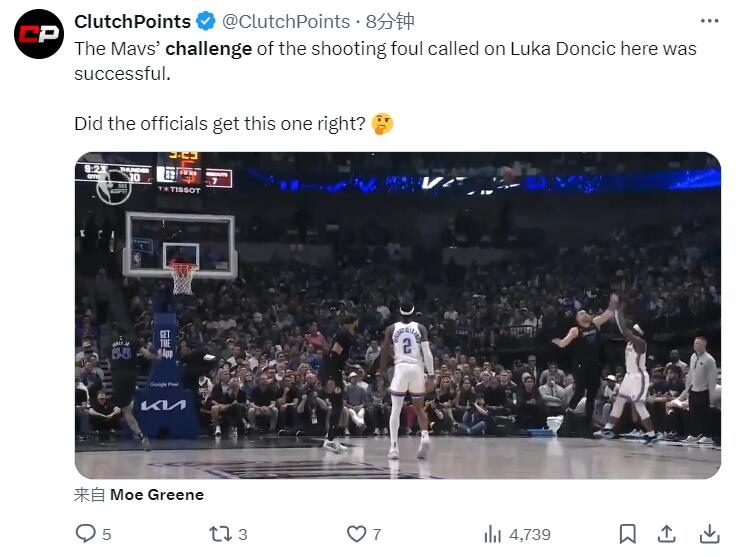Open the three-dot more options menu
Image resolution: width=740 pixels, height=557 pixels.
(x=709, y=21)
